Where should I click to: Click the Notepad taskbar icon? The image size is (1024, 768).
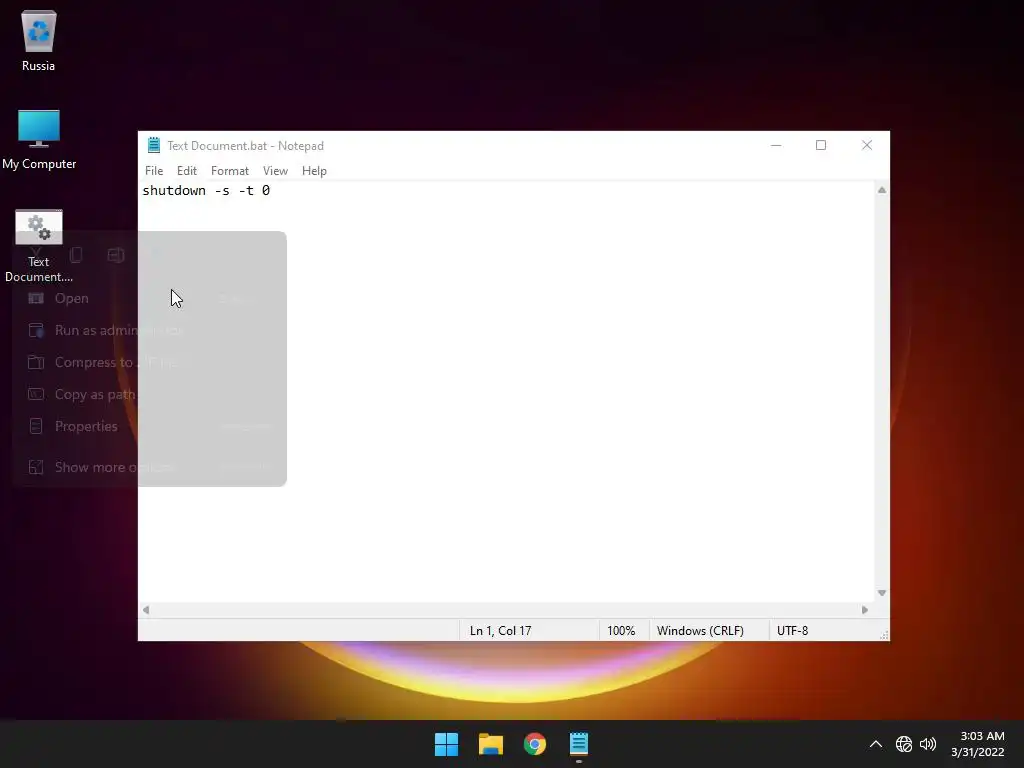(579, 744)
